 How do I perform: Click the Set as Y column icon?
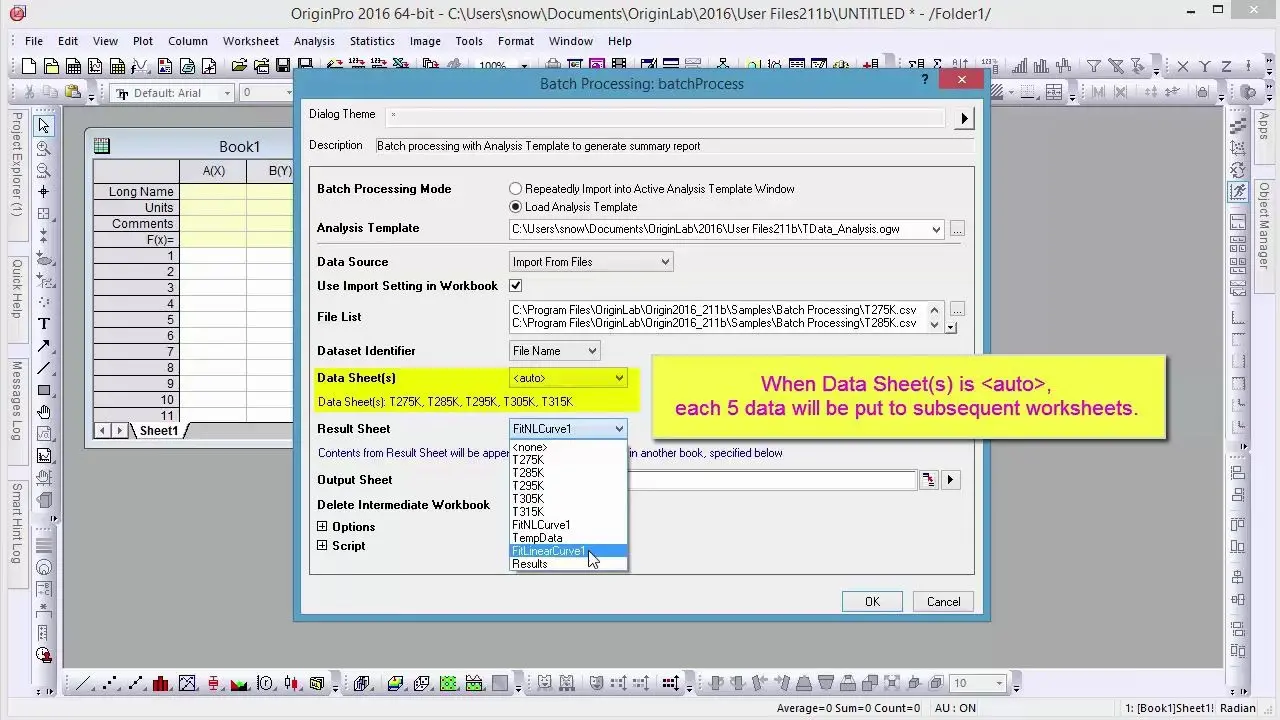pos(1205,67)
